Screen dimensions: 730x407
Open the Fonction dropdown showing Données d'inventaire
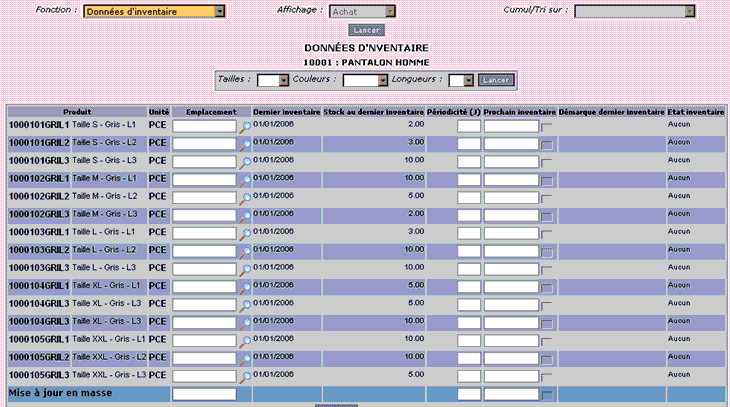pos(154,11)
